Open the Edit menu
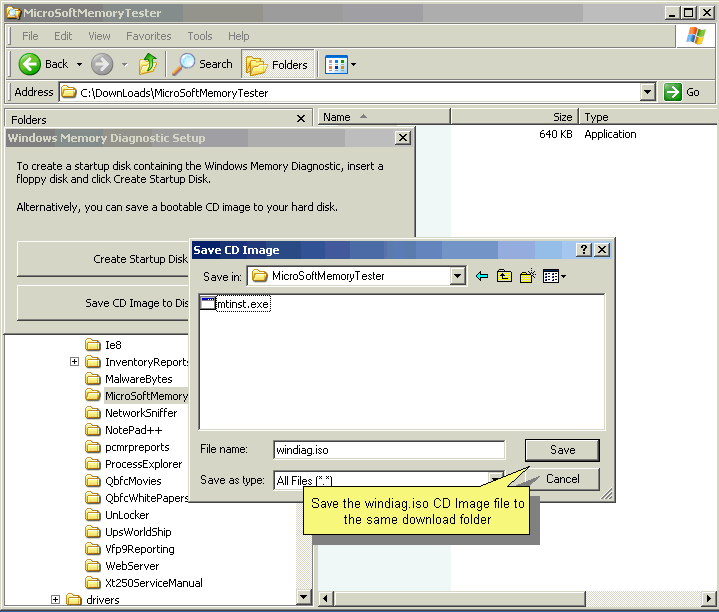The image size is (719, 612). coord(63,36)
